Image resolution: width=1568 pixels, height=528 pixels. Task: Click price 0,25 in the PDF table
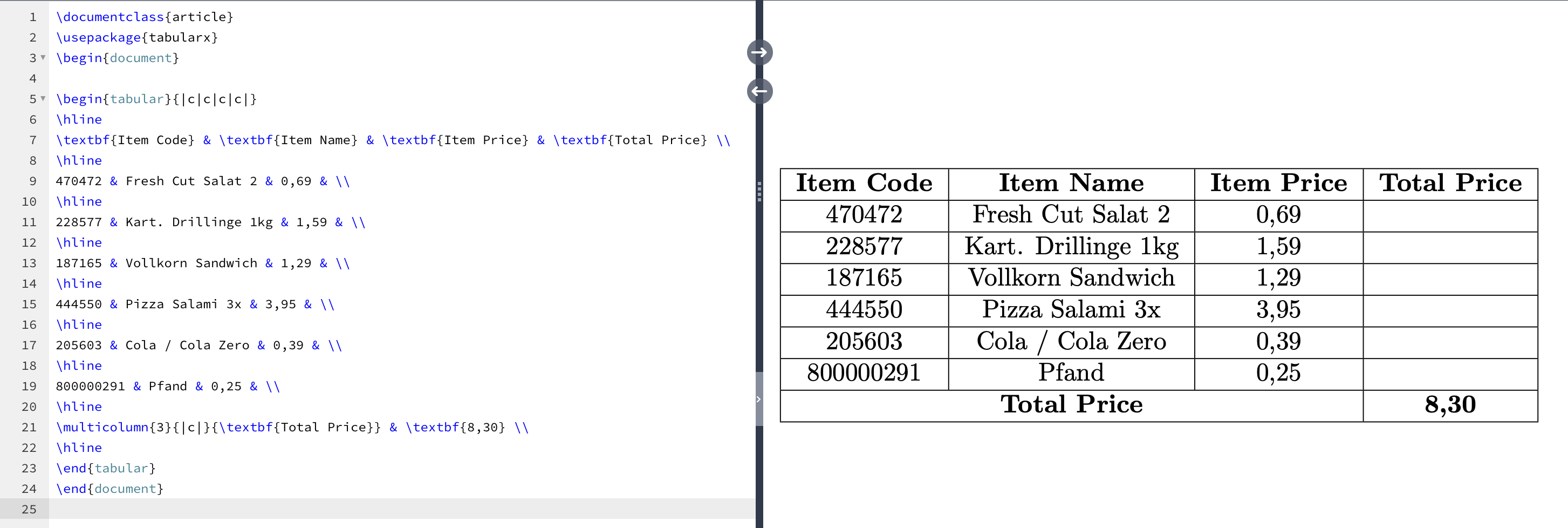pyautogui.click(x=1278, y=373)
